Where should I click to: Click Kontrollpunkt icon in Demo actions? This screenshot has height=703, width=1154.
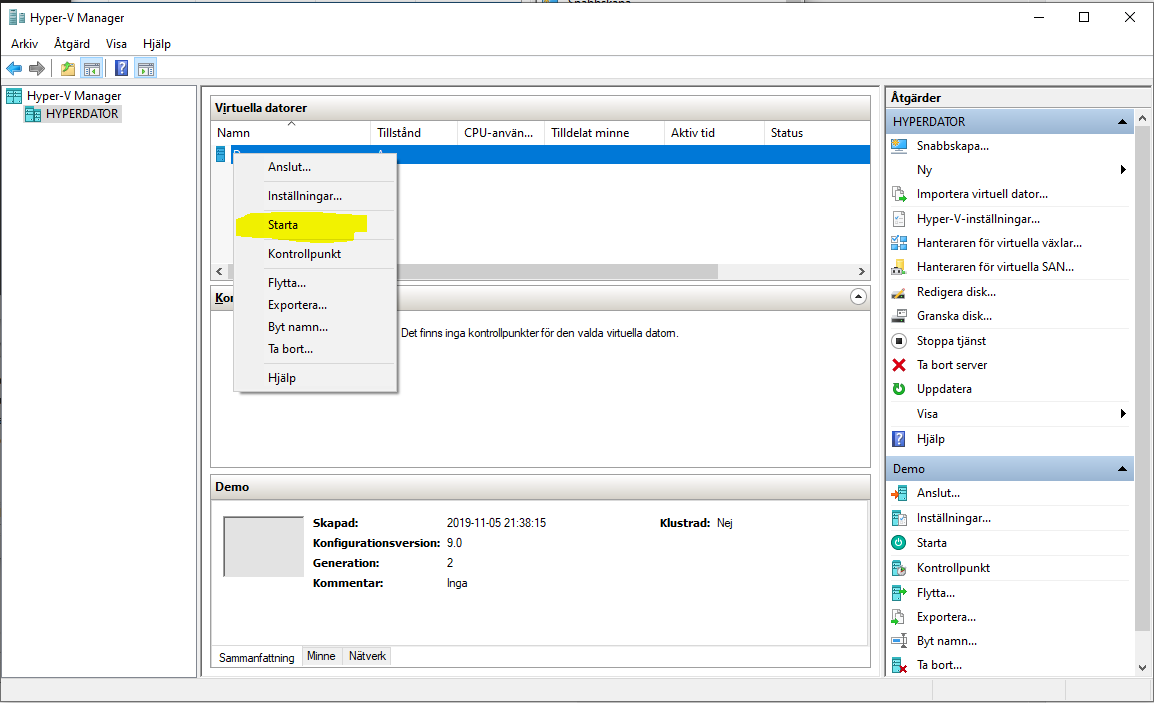899,568
